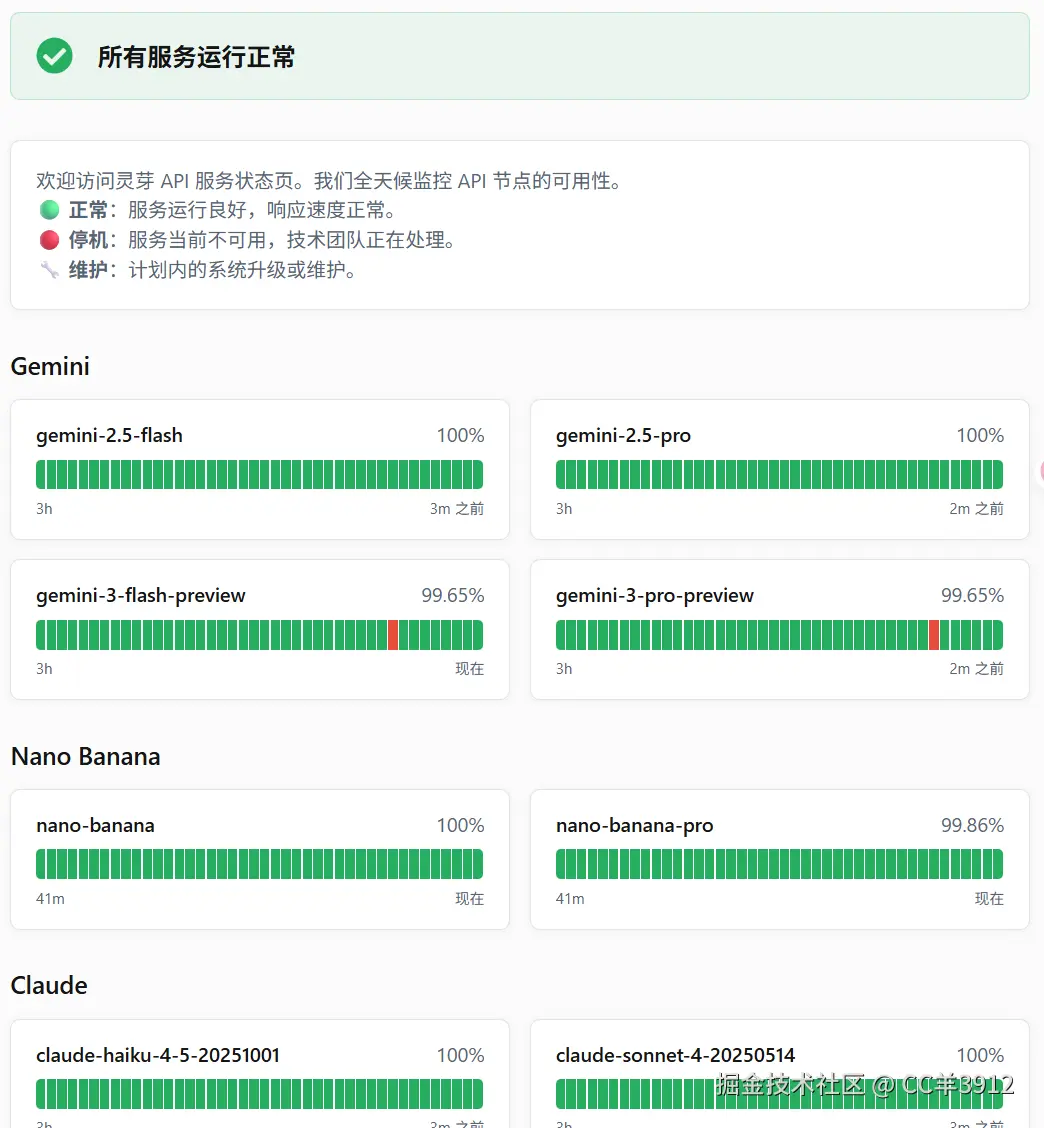Image resolution: width=1044 pixels, height=1128 pixels.
Task: Click the 99.86% value of nano-banana-pro
Action: pos(972,825)
